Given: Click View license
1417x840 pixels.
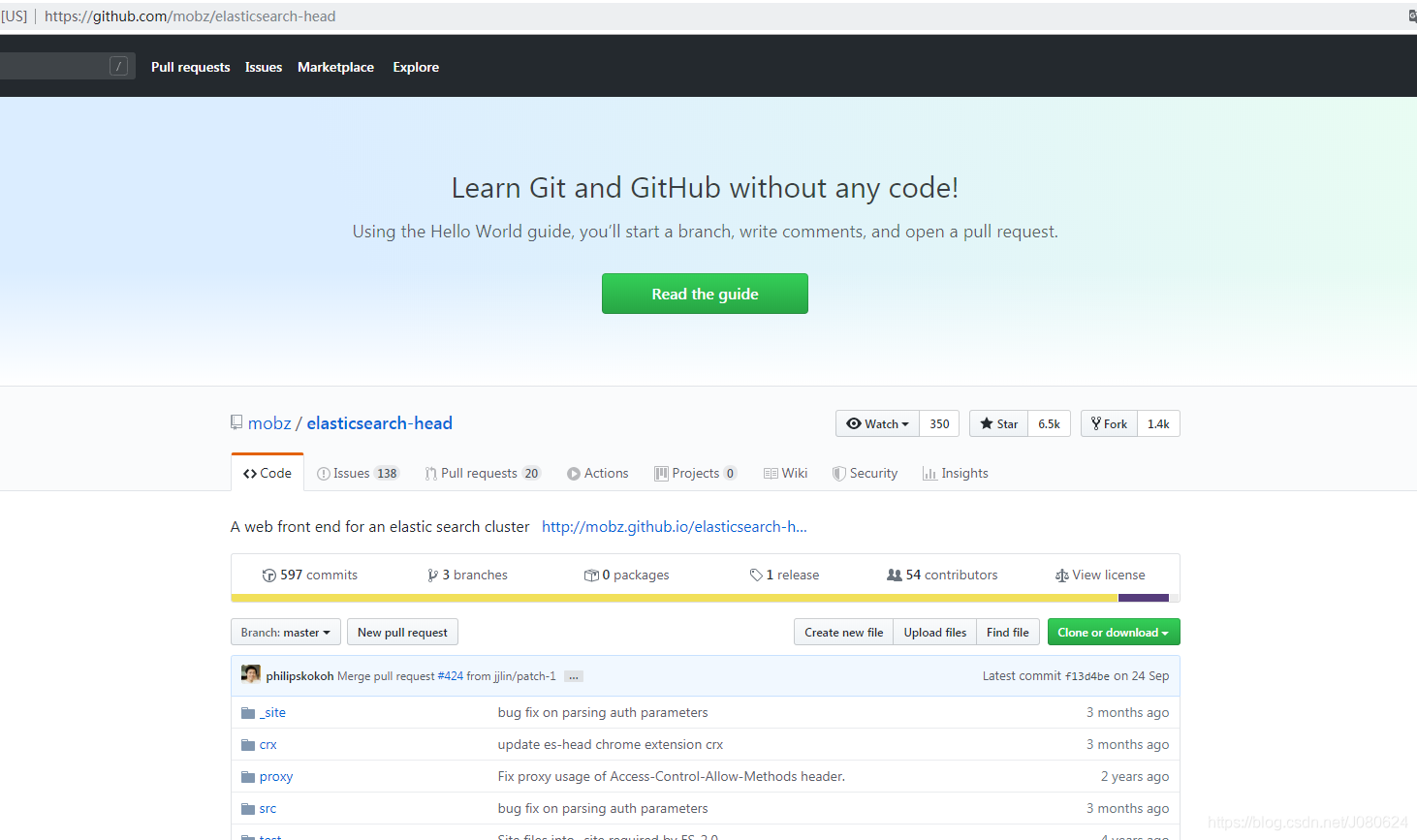Looking at the screenshot, I should click(x=1100, y=576).
